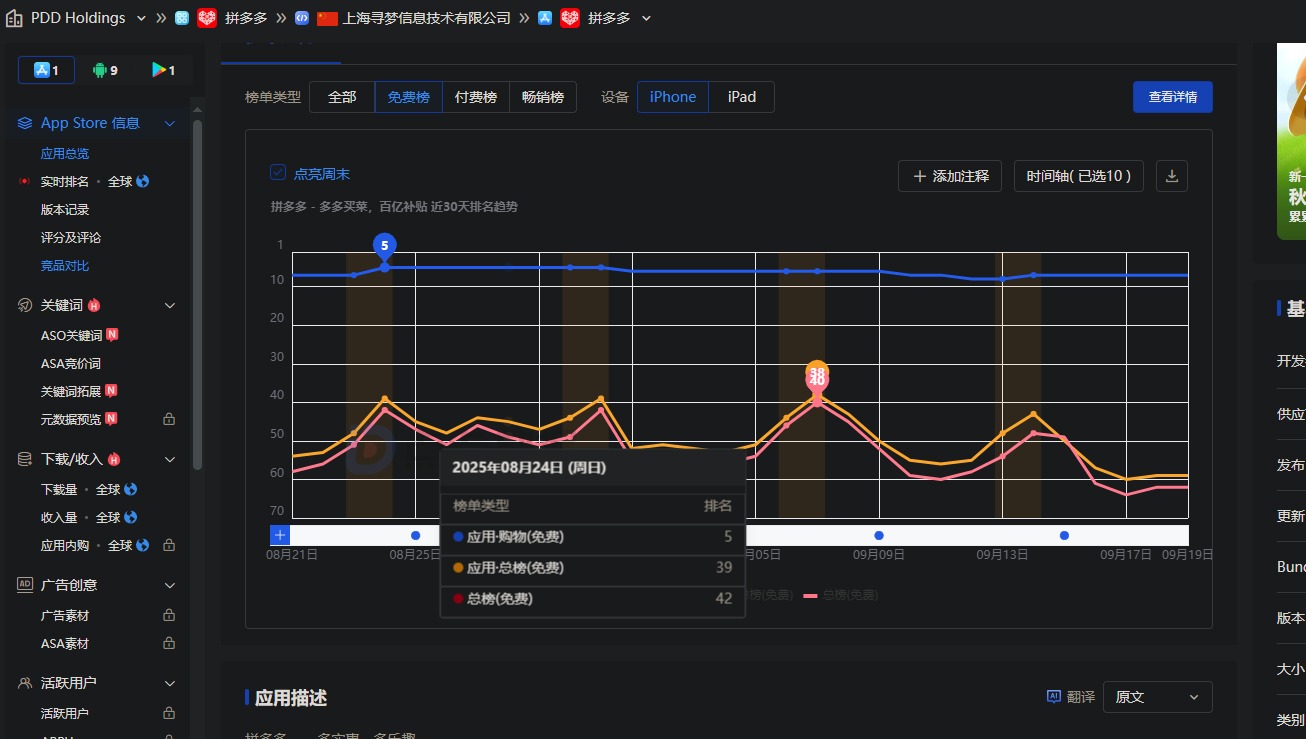Click the chart download icon
The height and width of the screenshot is (739, 1306).
[x=1172, y=176]
